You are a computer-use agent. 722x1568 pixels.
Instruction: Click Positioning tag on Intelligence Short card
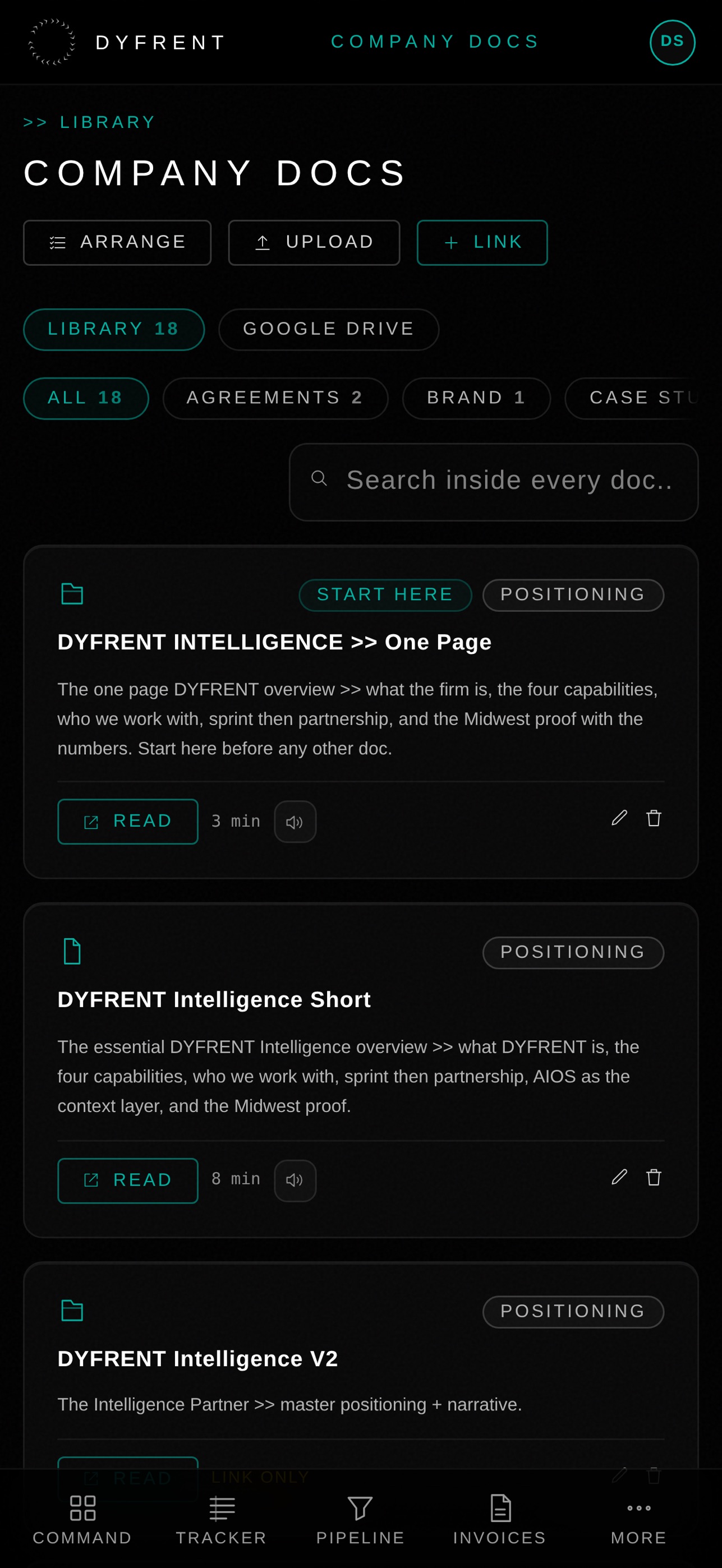click(573, 953)
